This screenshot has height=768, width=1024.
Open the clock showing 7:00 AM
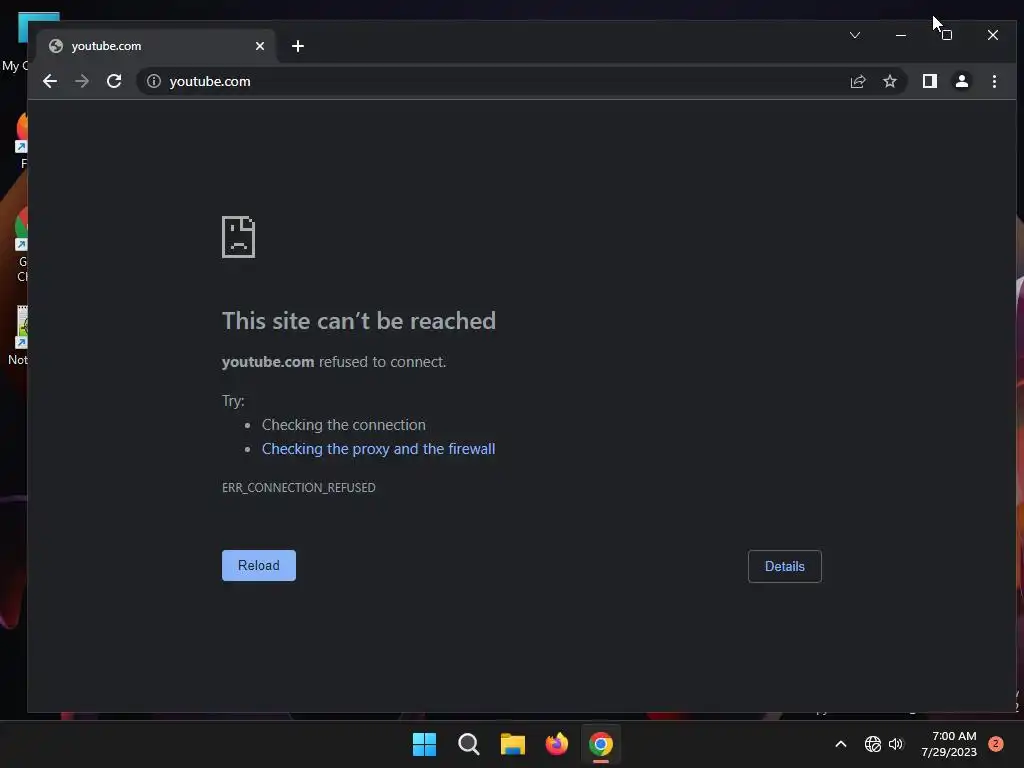click(949, 744)
